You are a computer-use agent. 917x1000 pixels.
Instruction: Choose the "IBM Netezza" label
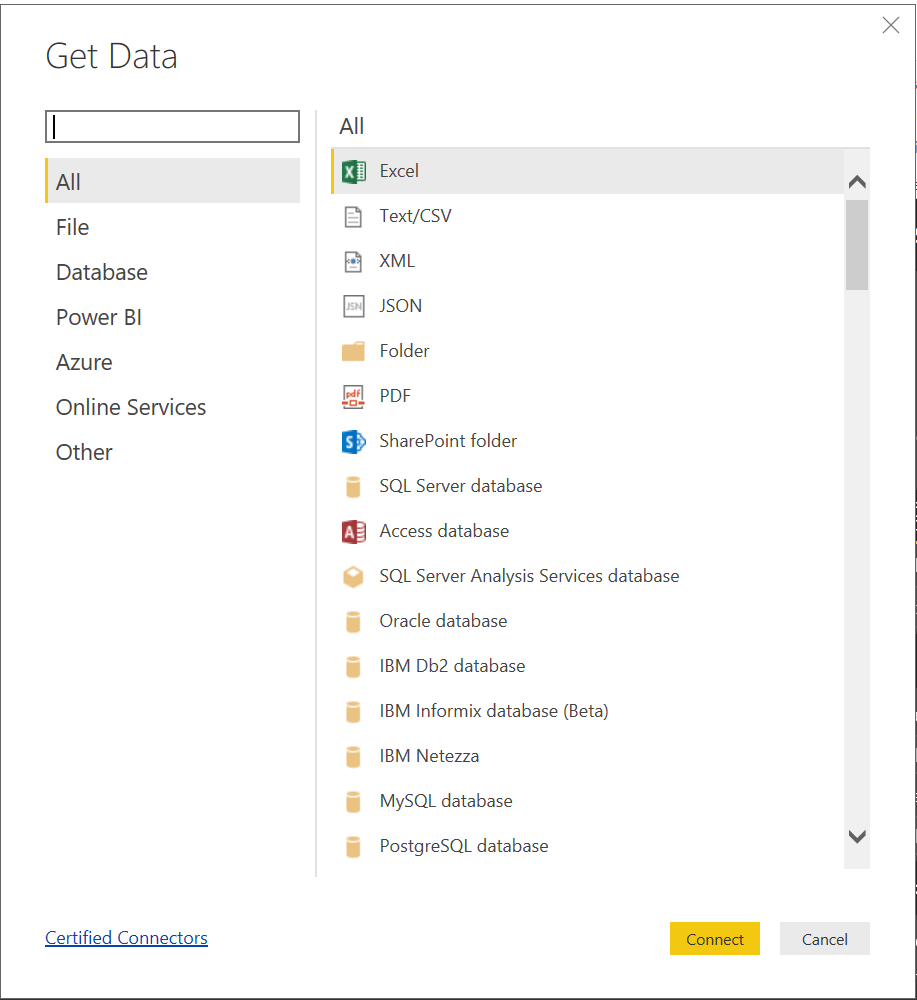point(429,756)
